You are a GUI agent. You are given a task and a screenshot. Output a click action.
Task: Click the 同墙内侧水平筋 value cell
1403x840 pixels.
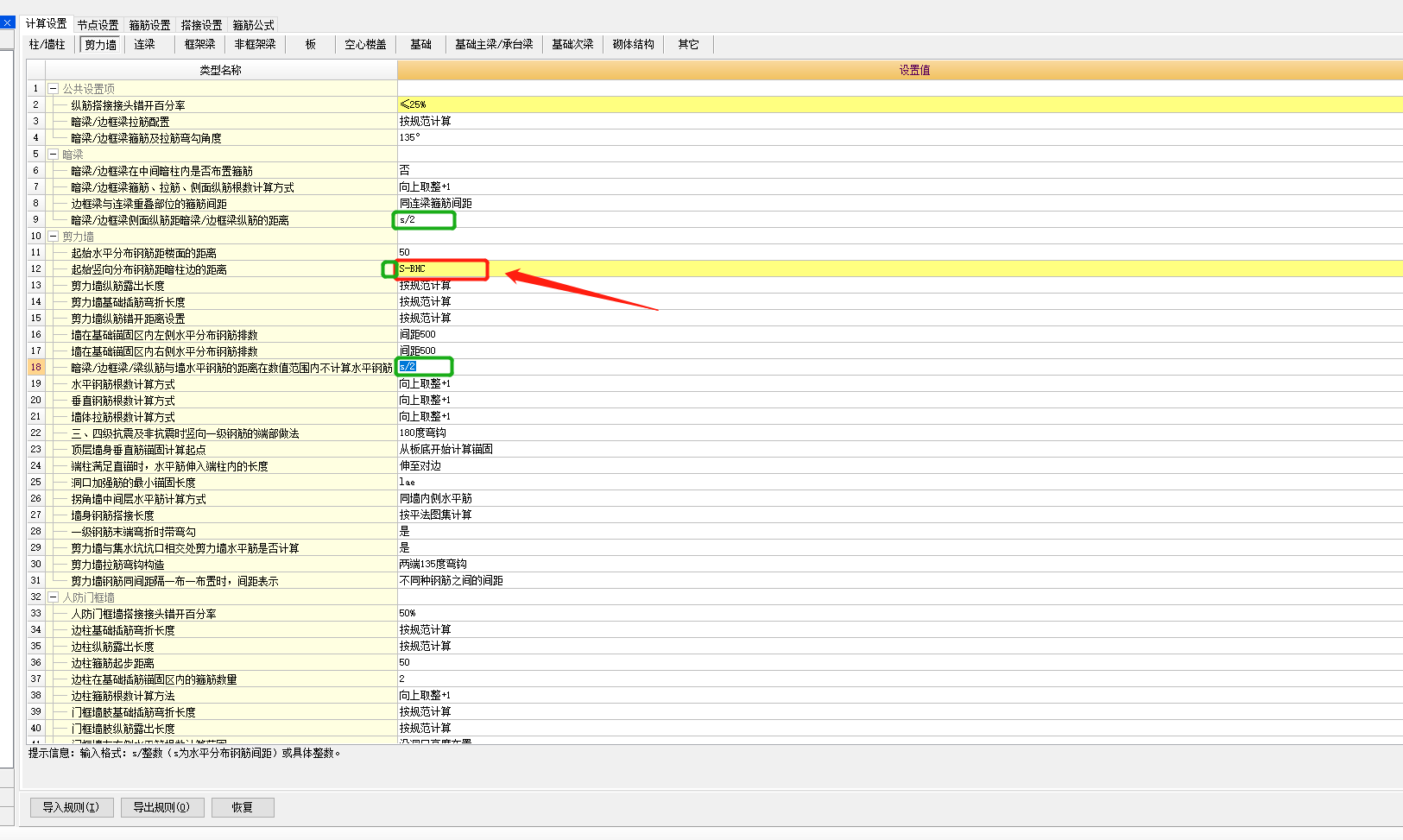point(900,498)
